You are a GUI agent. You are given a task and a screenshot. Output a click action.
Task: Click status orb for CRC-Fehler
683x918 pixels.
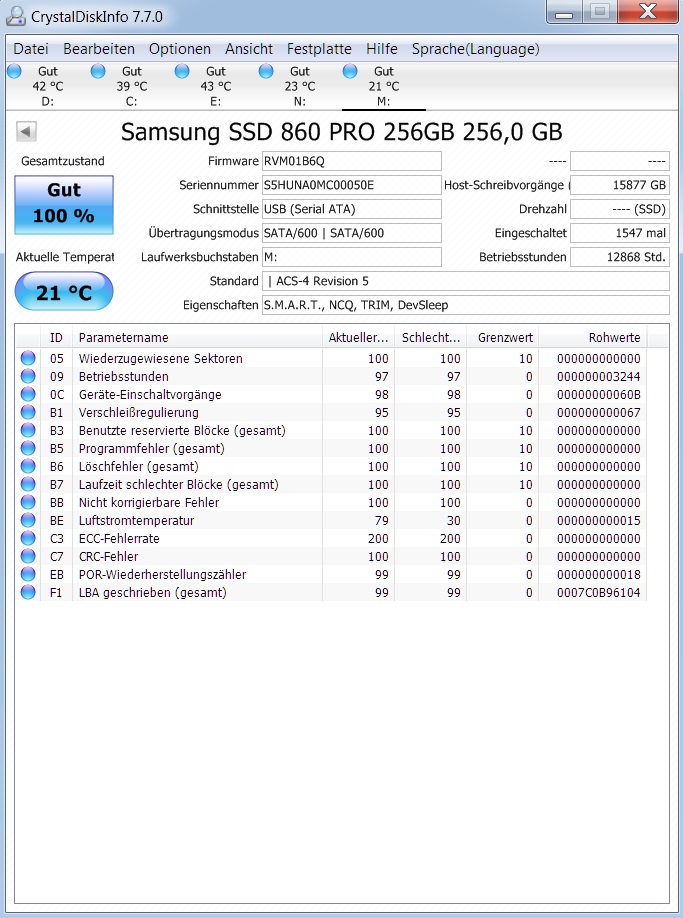[x=28, y=556]
